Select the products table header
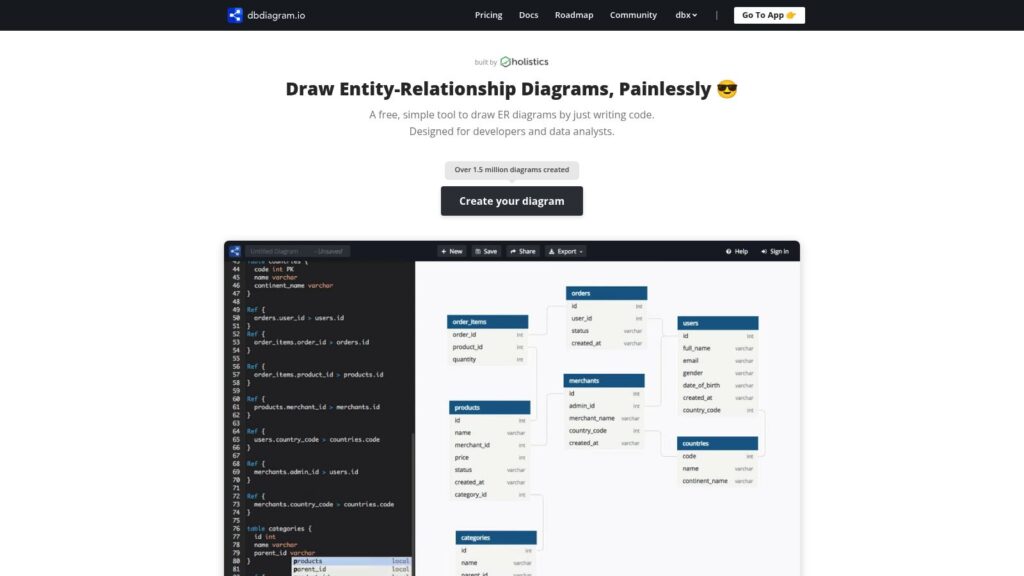Screen dimensions: 1024x576 pyautogui.click(x=490, y=408)
